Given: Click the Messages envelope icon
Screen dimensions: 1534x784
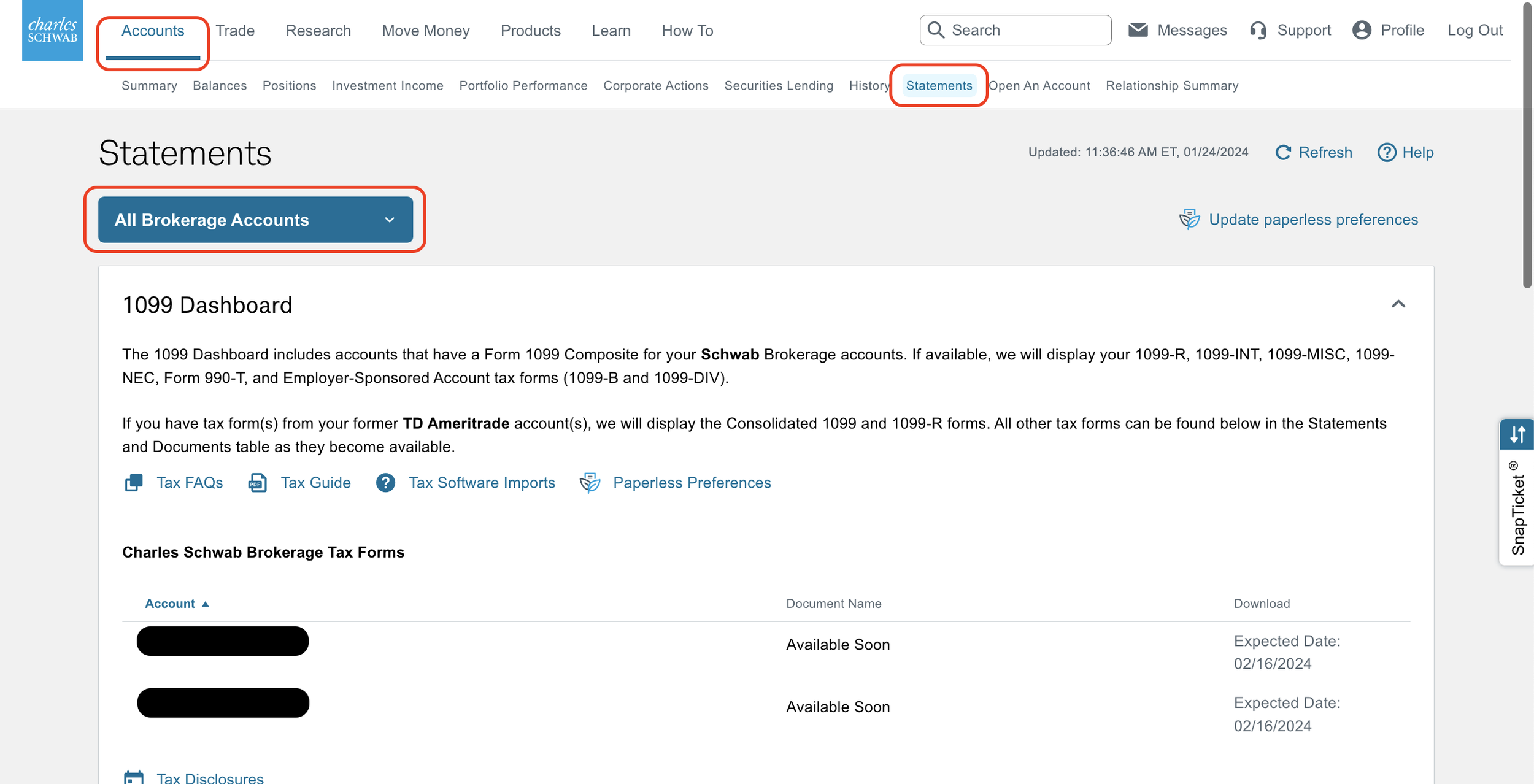Looking at the screenshot, I should coord(1138,30).
